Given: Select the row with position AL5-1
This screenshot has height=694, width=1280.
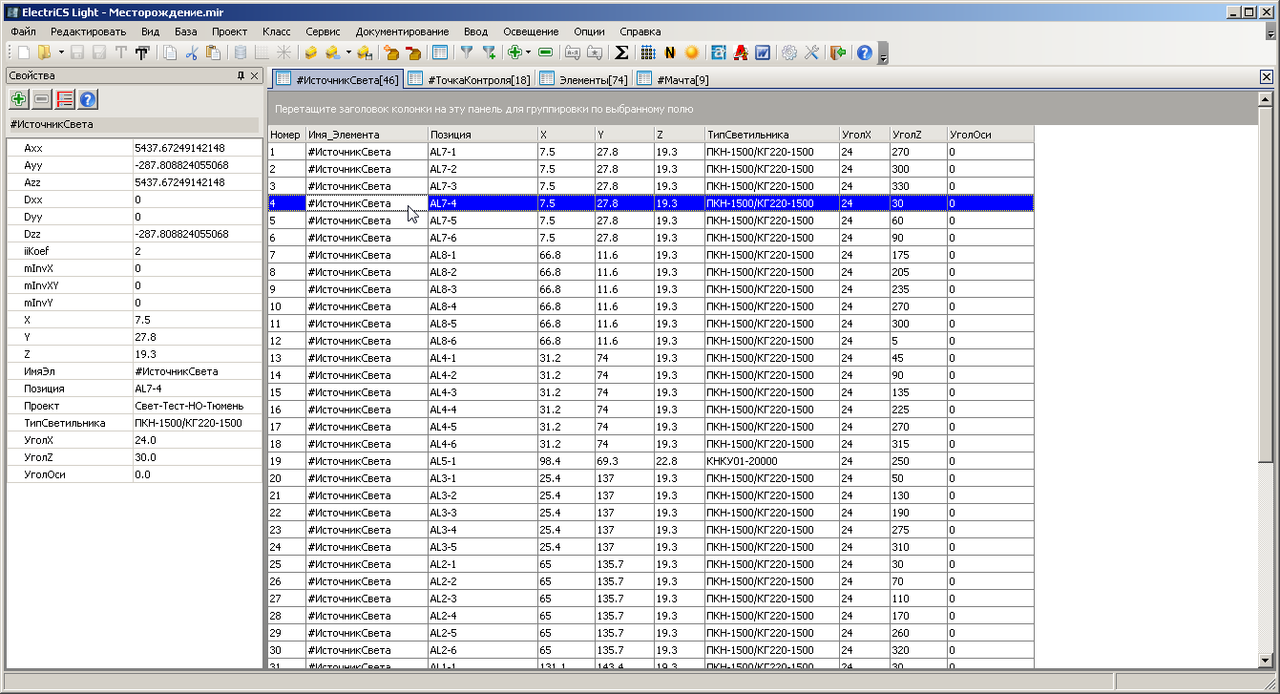Looking at the screenshot, I should 650,461.
